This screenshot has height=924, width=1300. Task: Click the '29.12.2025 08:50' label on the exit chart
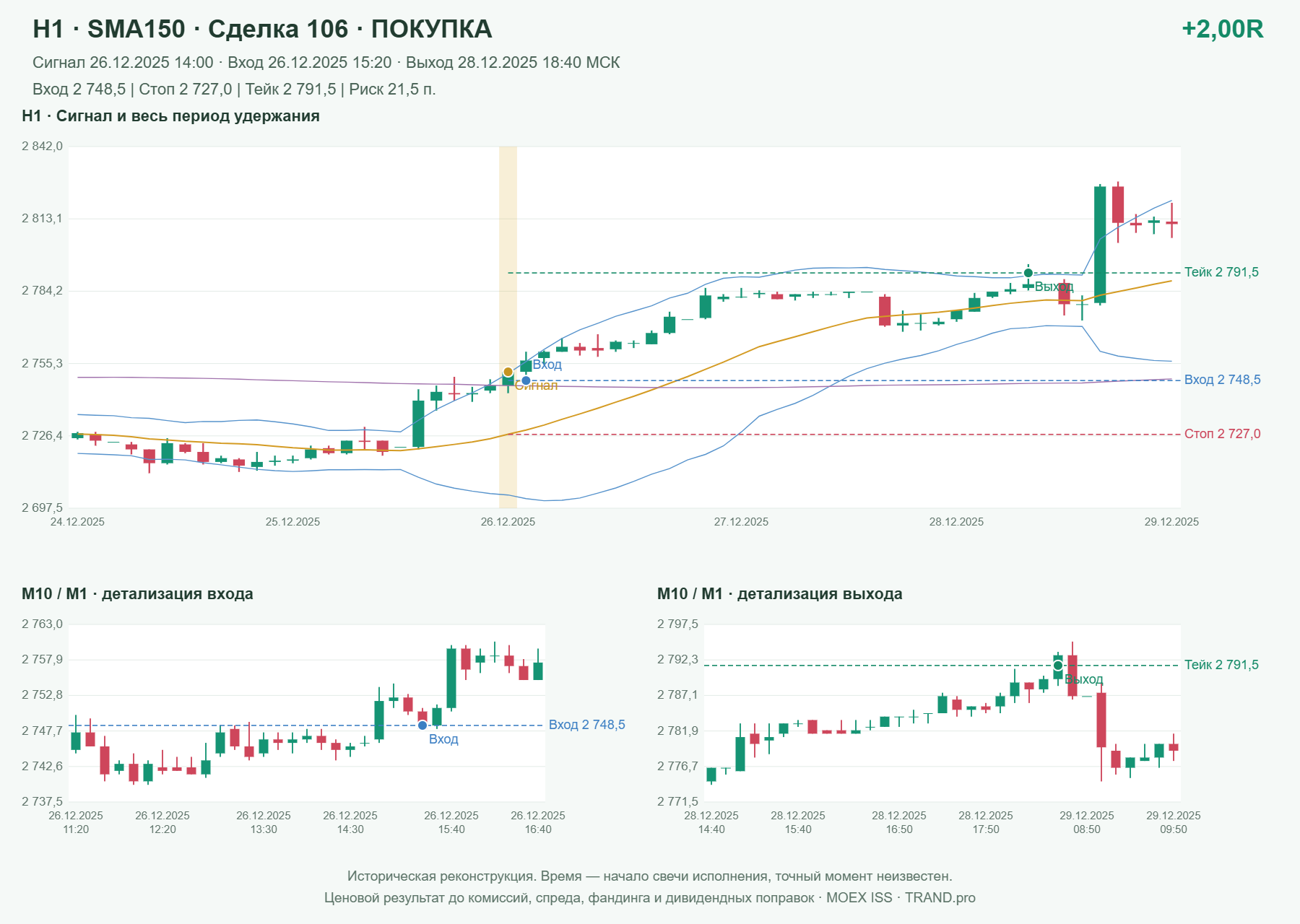click(x=1087, y=822)
